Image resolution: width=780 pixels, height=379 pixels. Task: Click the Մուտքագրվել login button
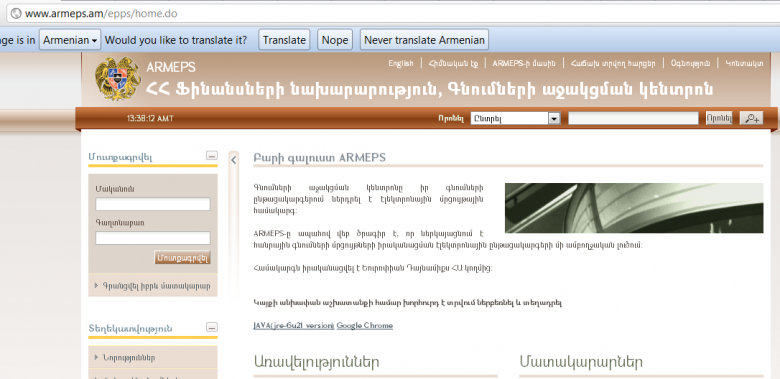(183, 258)
